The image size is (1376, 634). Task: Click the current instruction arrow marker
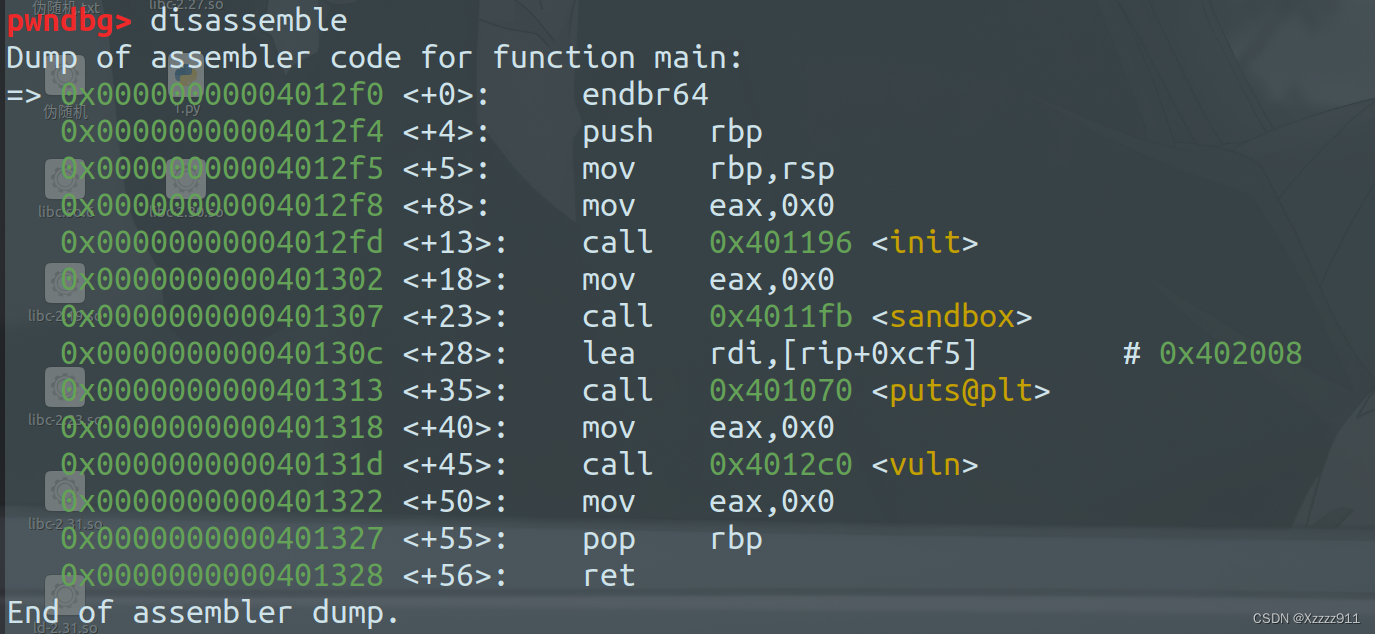click(22, 96)
